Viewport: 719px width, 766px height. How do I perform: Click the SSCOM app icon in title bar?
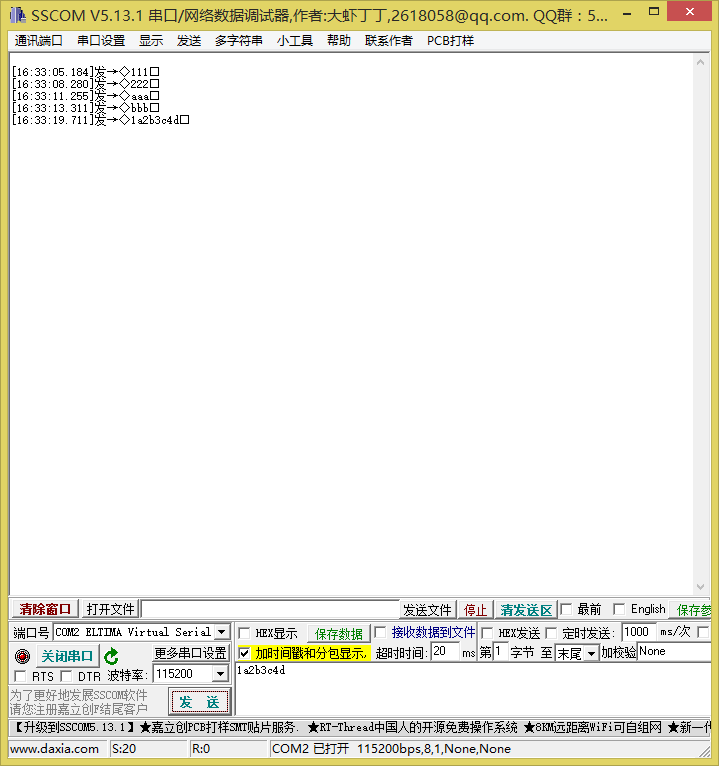(18, 15)
